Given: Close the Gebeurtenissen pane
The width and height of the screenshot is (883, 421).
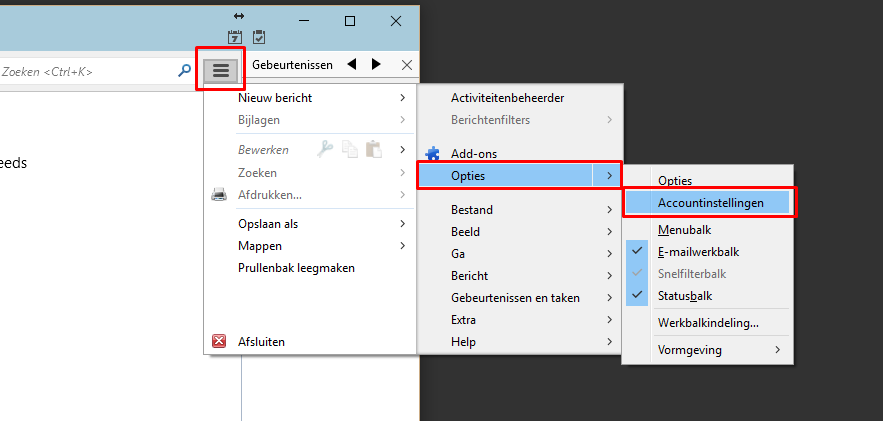Looking at the screenshot, I should (x=406, y=64).
